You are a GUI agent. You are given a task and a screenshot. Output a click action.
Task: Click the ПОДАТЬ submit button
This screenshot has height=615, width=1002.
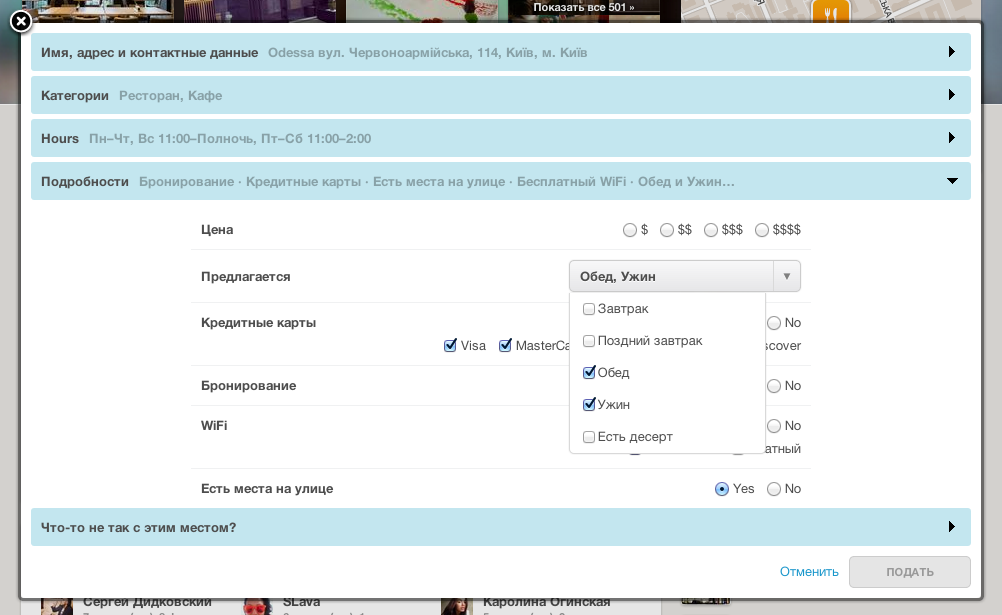point(909,572)
